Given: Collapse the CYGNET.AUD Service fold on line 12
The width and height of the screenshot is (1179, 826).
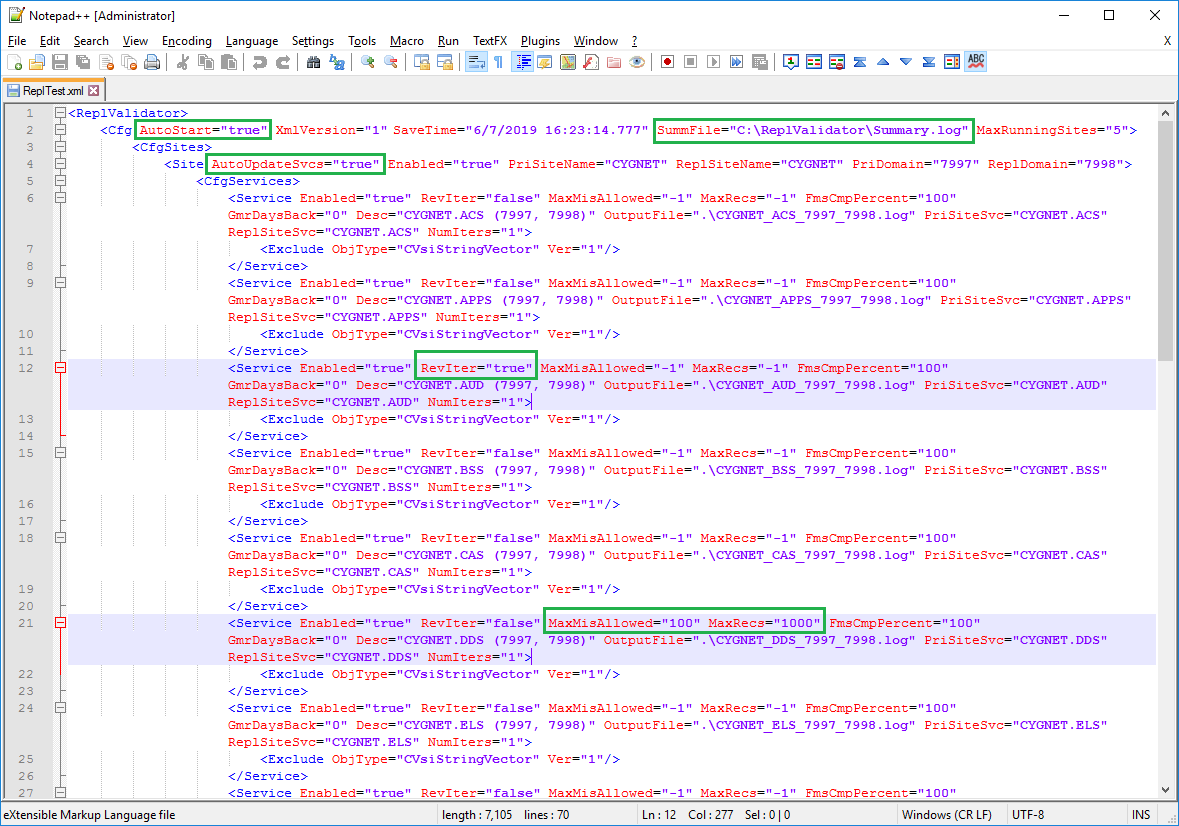Looking at the screenshot, I should tap(60, 368).
